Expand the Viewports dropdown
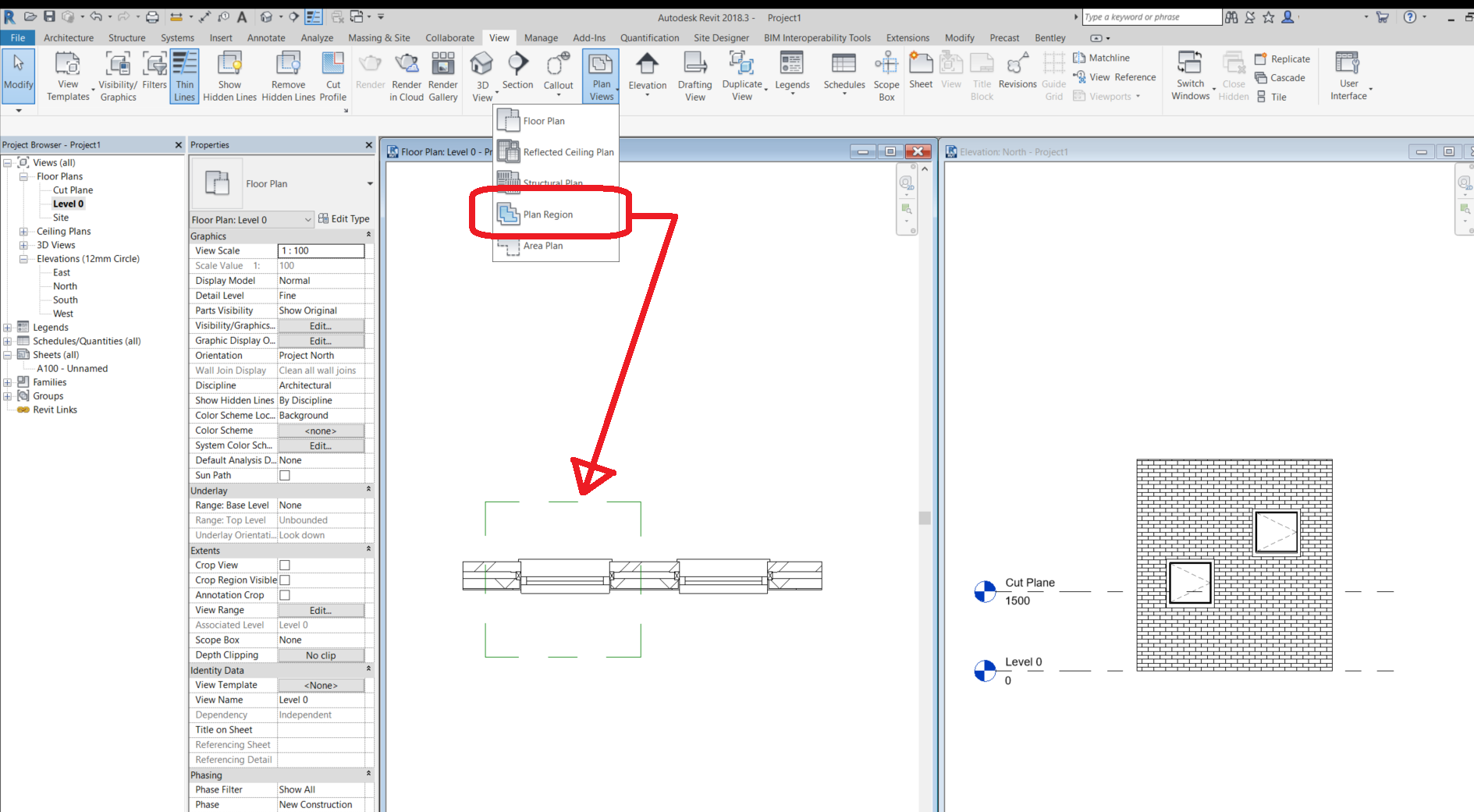Screen dimensions: 1474x812 coord(1138,96)
